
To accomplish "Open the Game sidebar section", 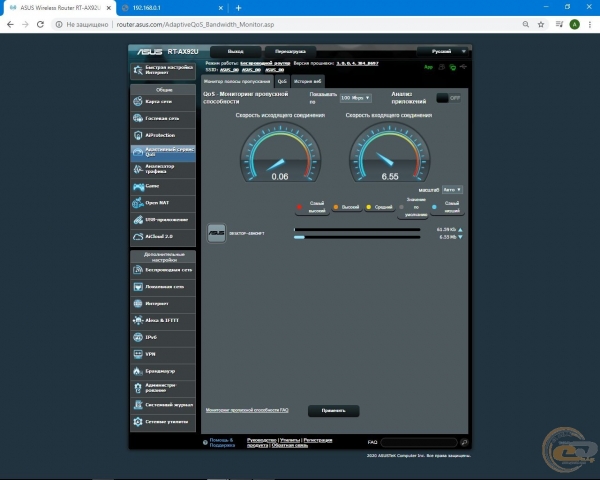I will click(x=163, y=186).
